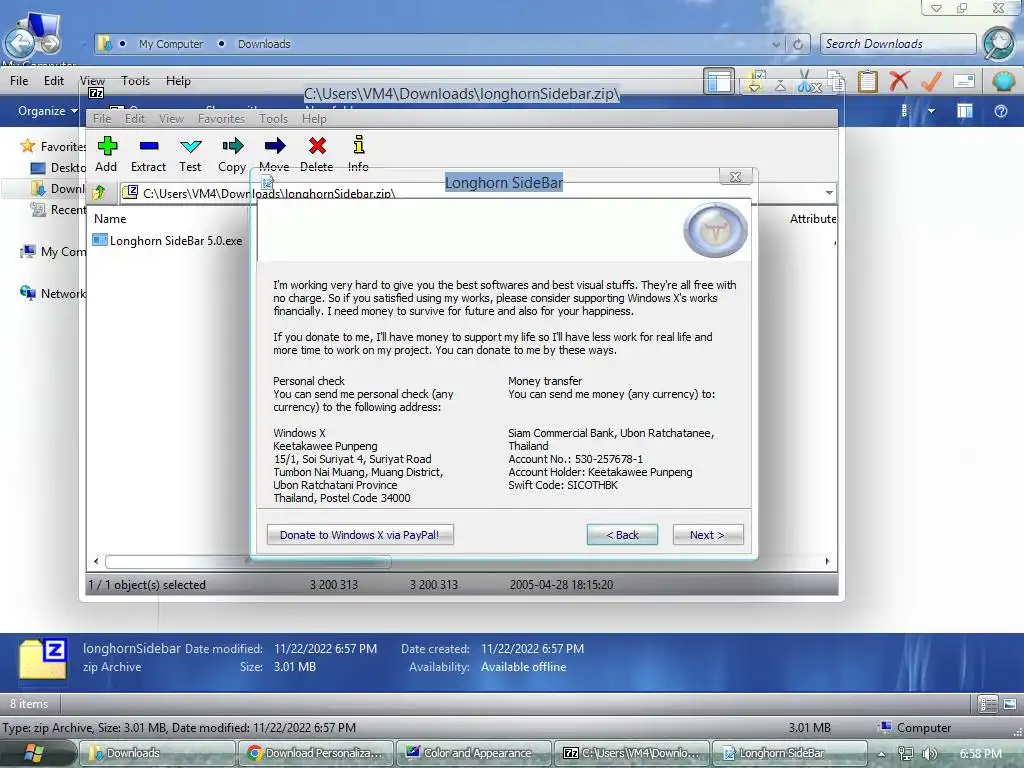Click the scissors Cut toolbar icon

point(808,82)
